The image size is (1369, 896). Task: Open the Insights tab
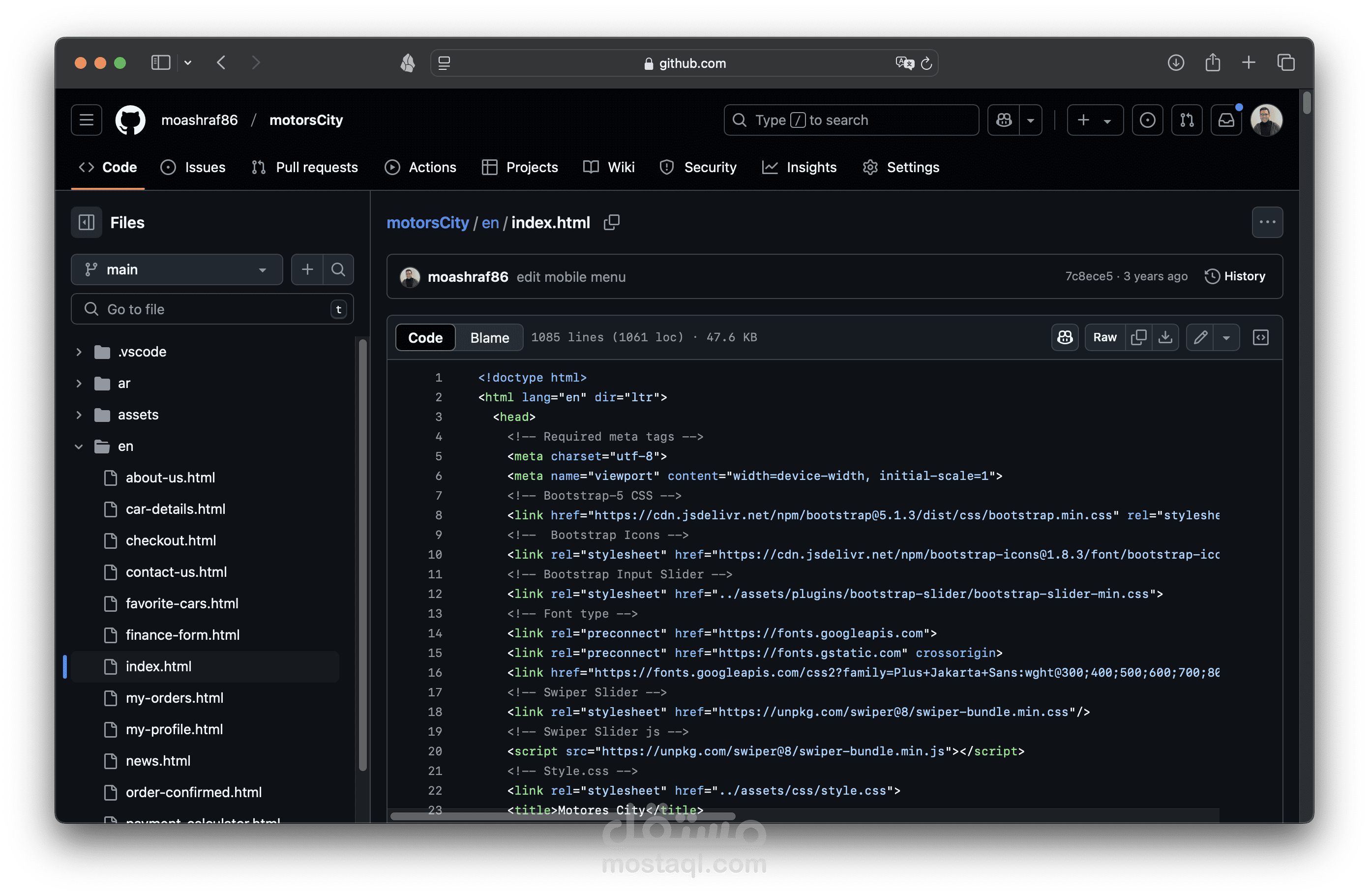(799, 167)
